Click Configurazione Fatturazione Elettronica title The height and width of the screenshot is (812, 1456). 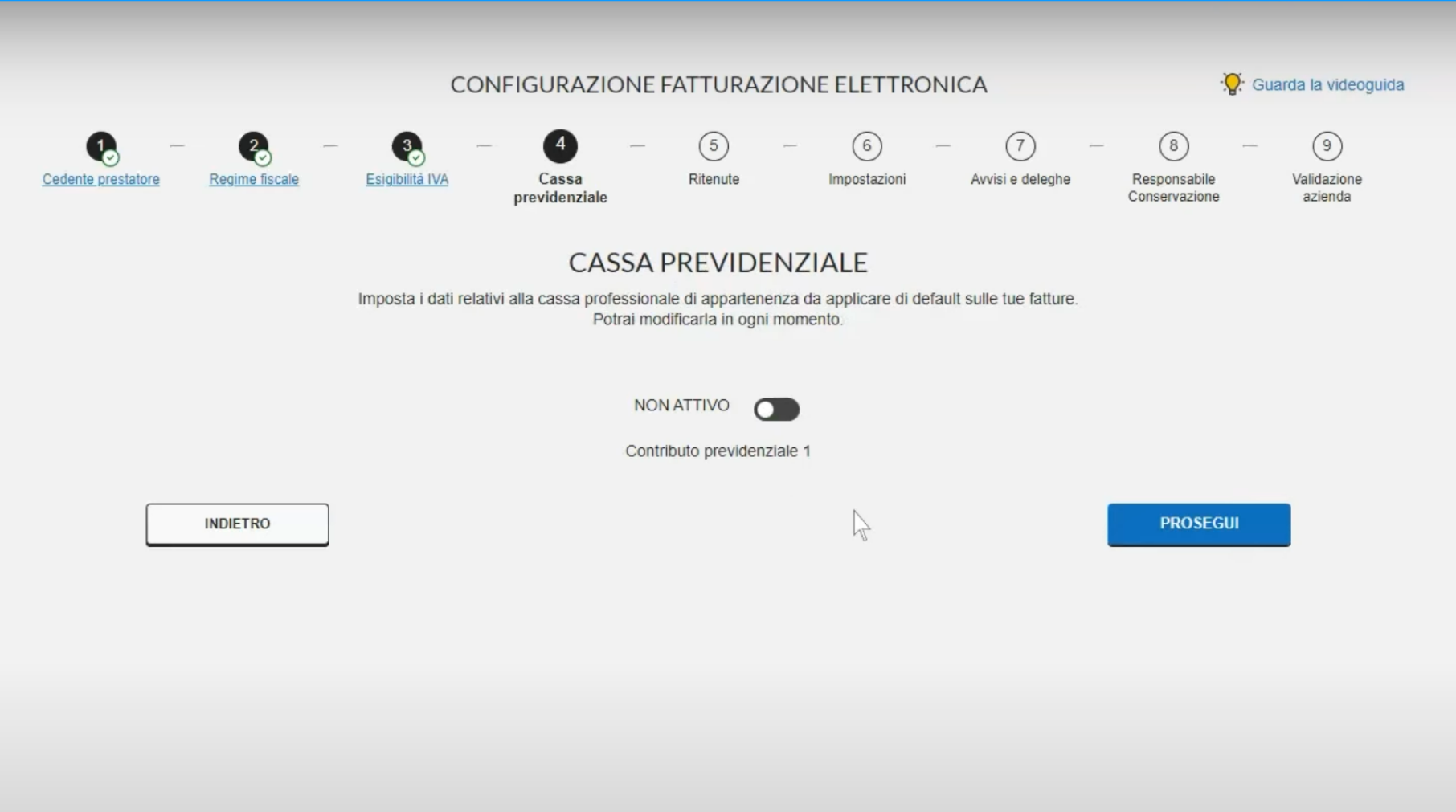click(718, 84)
